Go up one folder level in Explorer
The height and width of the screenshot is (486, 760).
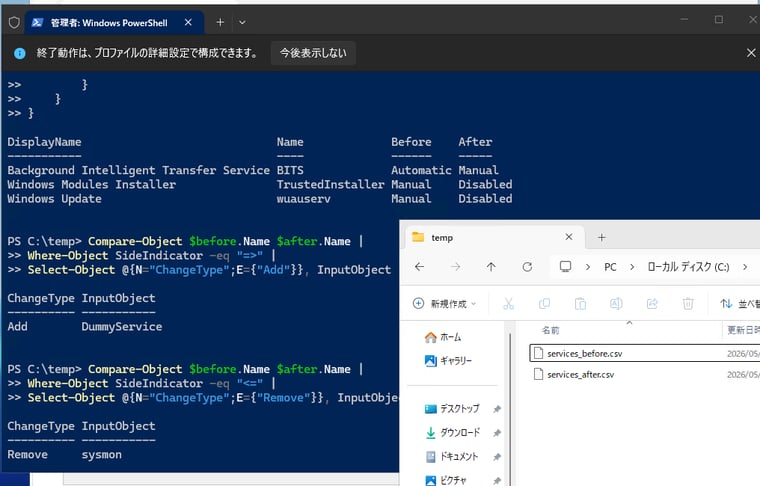coord(491,267)
